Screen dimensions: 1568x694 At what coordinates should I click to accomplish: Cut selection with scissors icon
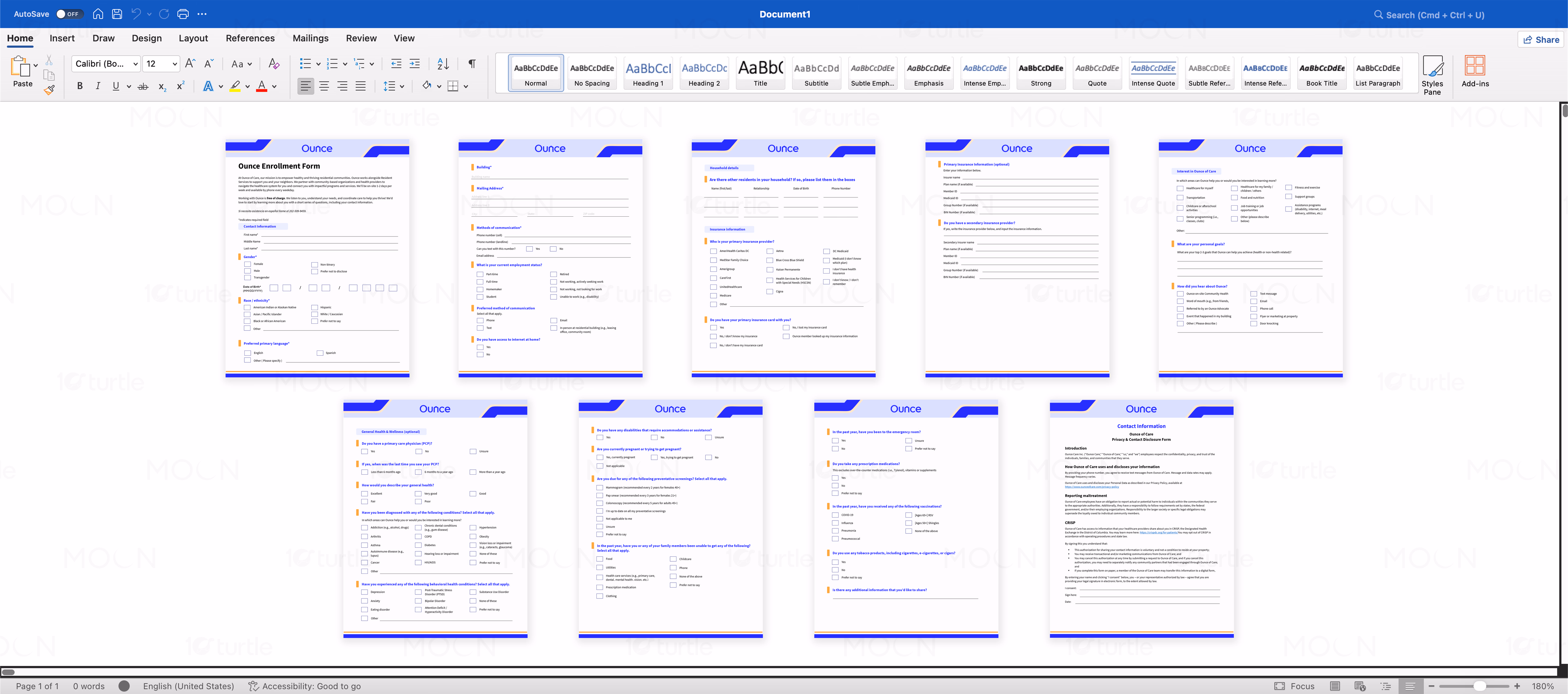coord(49,61)
